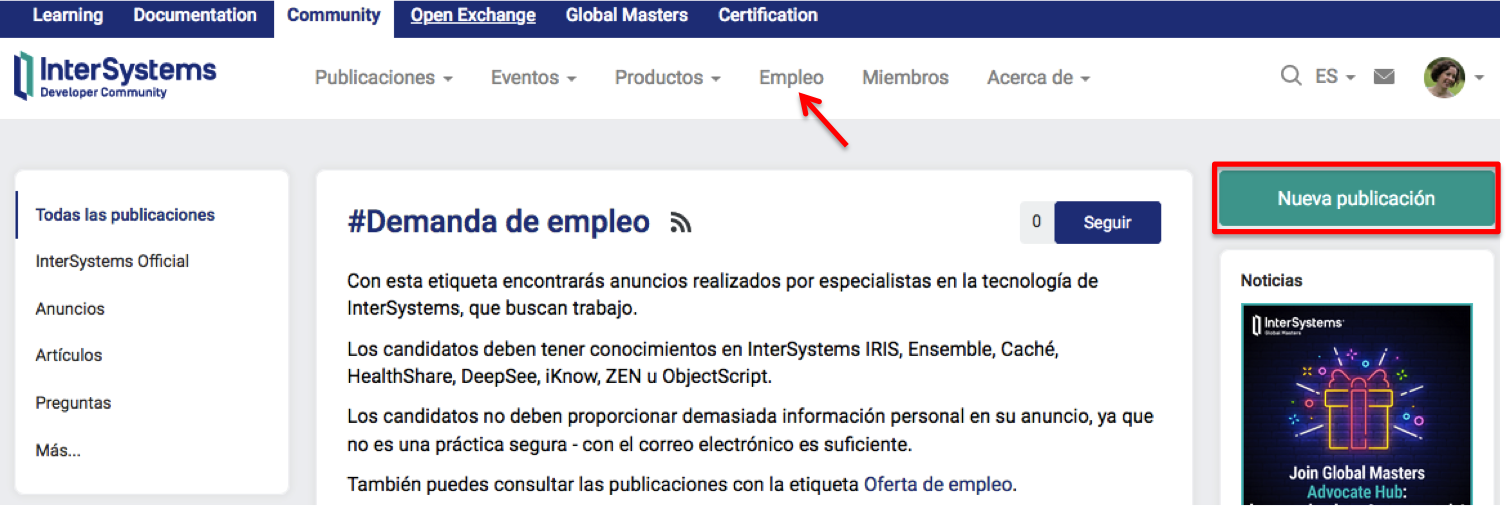Click the InterSystems Developer Community logo
Screen dimensions: 1508x506
[115, 77]
